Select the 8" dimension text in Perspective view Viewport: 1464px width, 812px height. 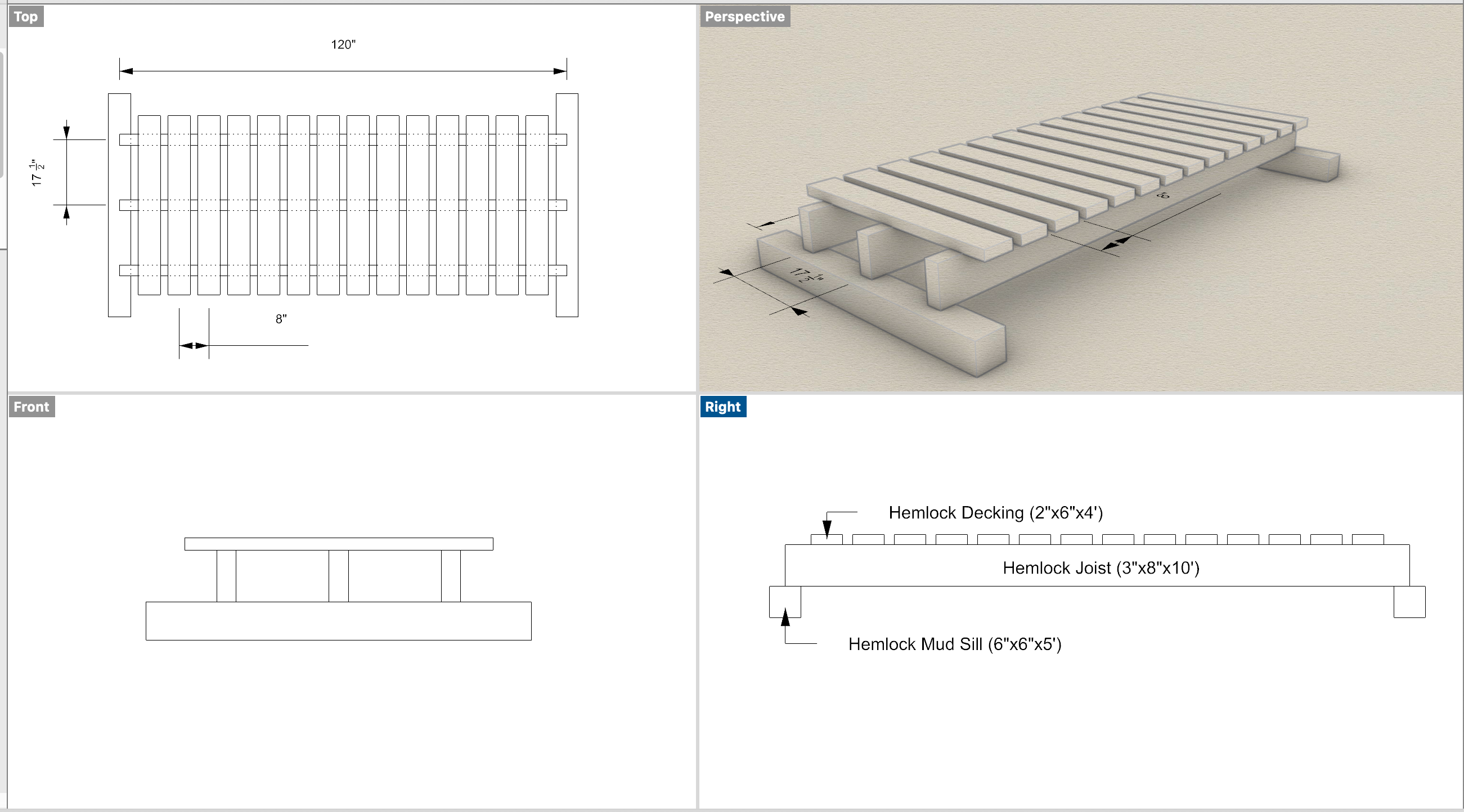1164,195
